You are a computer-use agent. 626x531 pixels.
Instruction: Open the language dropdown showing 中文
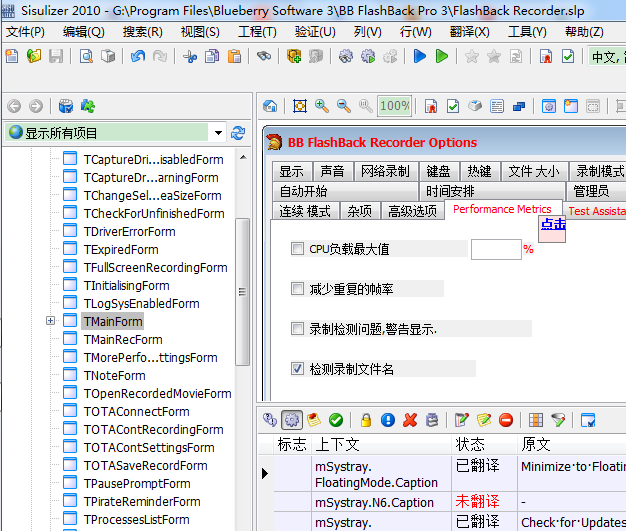tap(605, 56)
